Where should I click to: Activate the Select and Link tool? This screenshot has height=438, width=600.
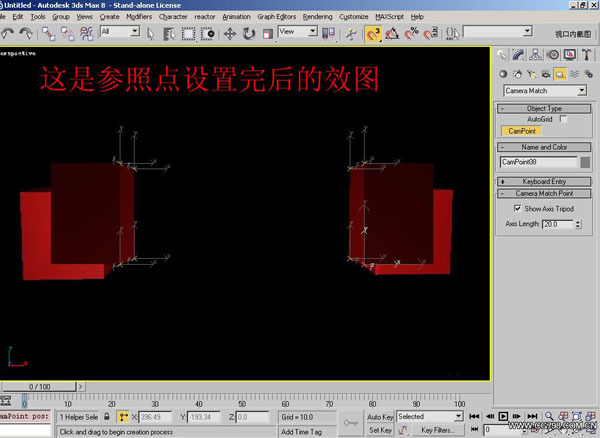click(x=49, y=34)
